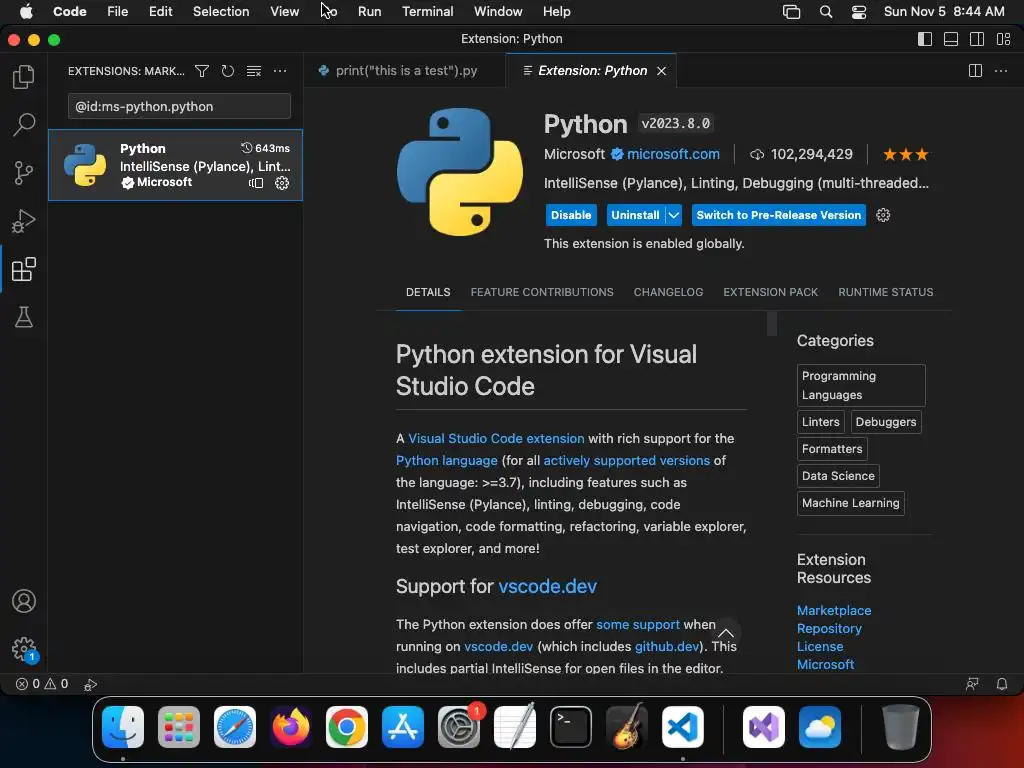1024x768 pixels.
Task: Open the Terminal menu
Action: click(427, 11)
